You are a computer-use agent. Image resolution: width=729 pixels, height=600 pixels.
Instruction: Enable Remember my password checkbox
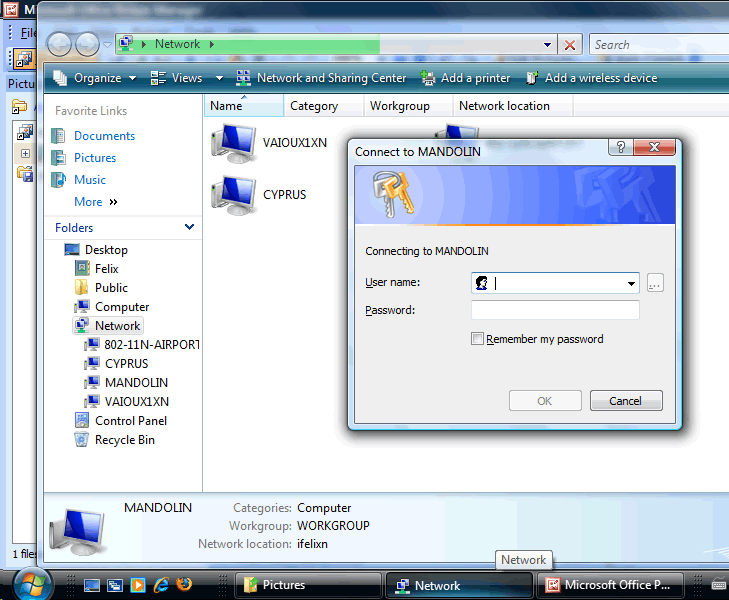pyautogui.click(x=477, y=339)
